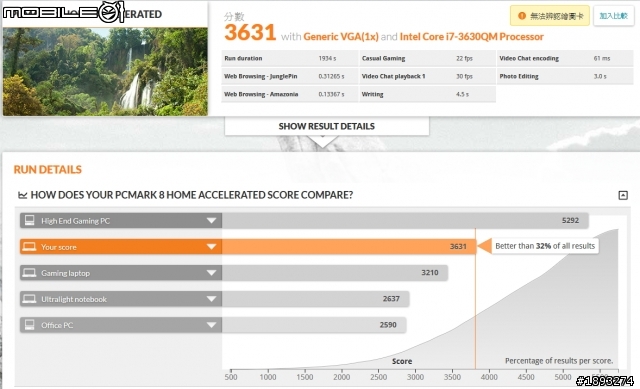This screenshot has height=389, width=640.
Task: Click the waterfall benchmark thumbnail image
Action: click(x=105, y=71)
